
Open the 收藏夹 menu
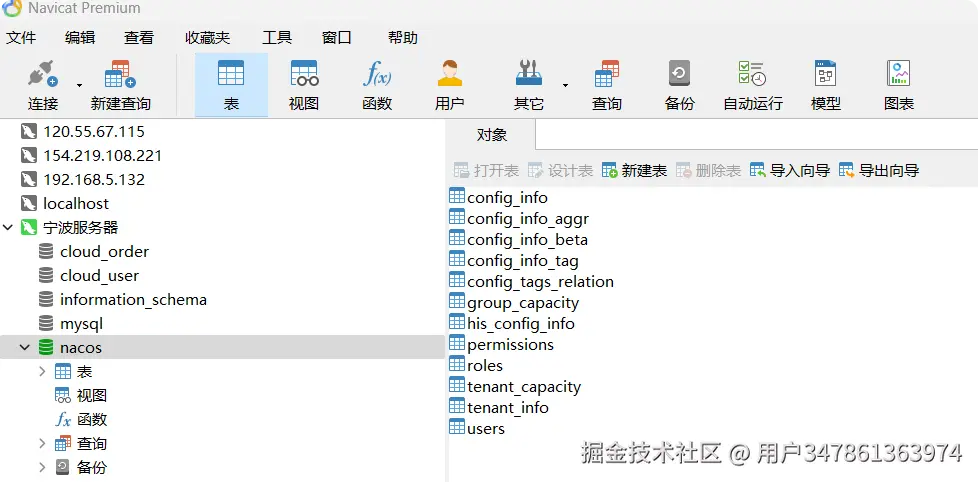(x=208, y=38)
